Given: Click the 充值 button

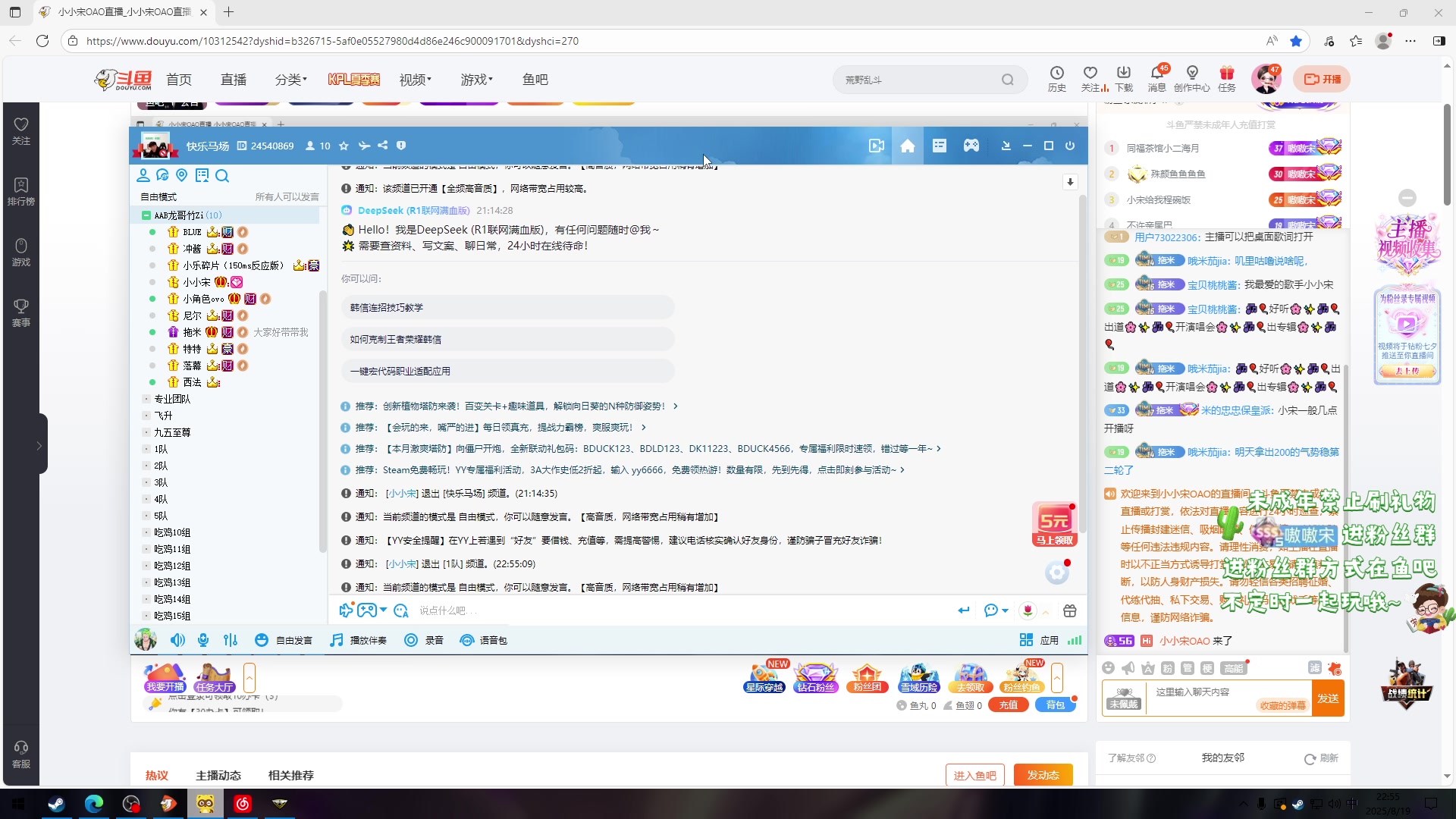Looking at the screenshot, I should pyautogui.click(x=1008, y=705).
